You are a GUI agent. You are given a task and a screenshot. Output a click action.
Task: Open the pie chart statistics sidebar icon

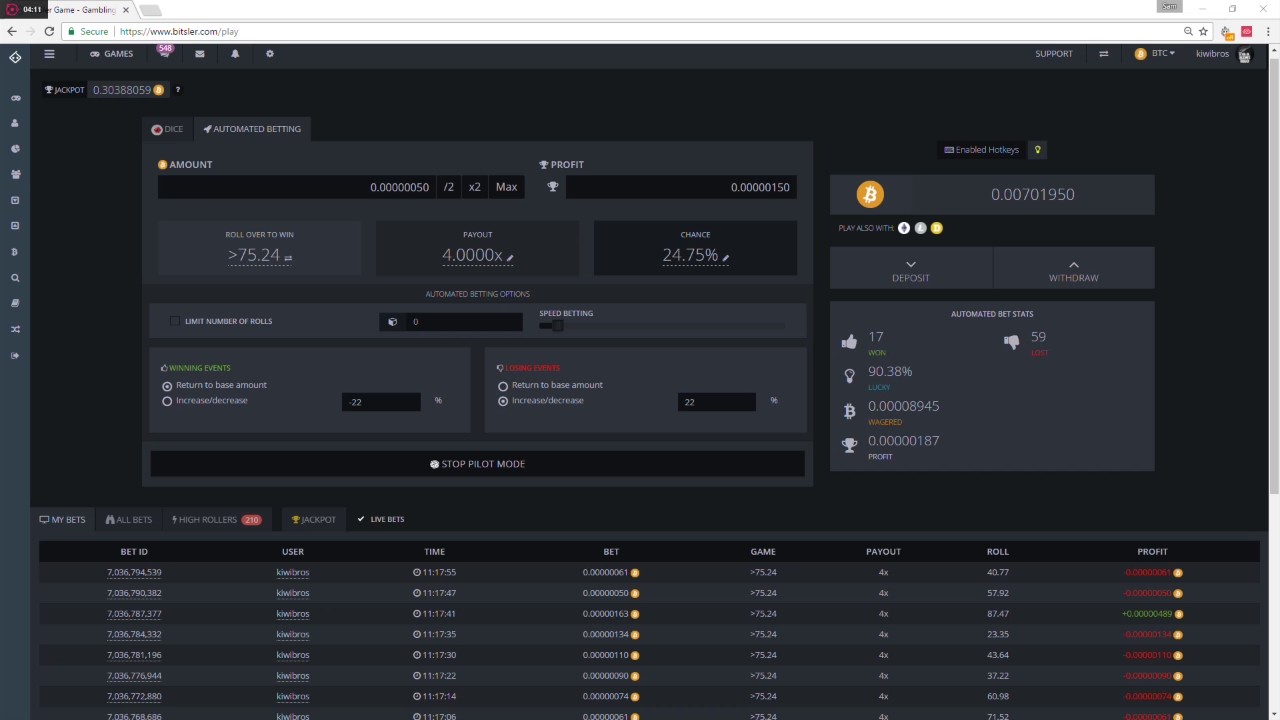[15, 148]
